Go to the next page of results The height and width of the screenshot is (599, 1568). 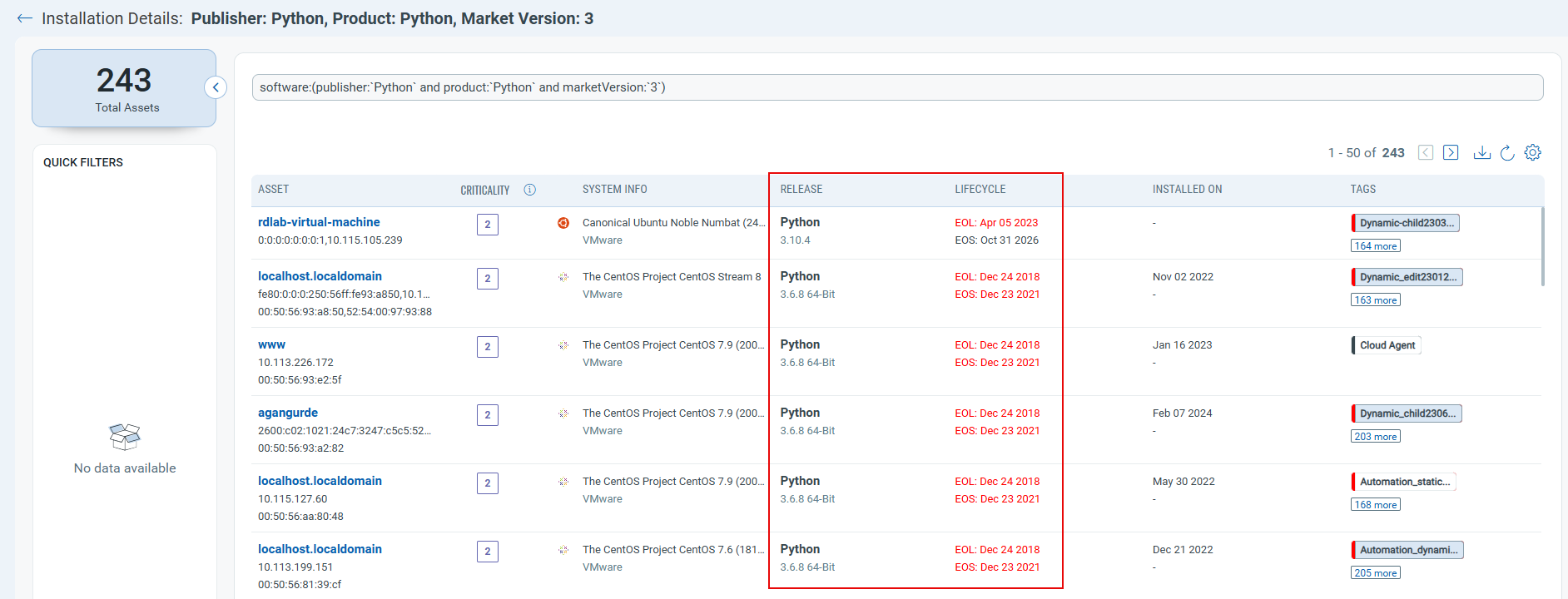1451,152
